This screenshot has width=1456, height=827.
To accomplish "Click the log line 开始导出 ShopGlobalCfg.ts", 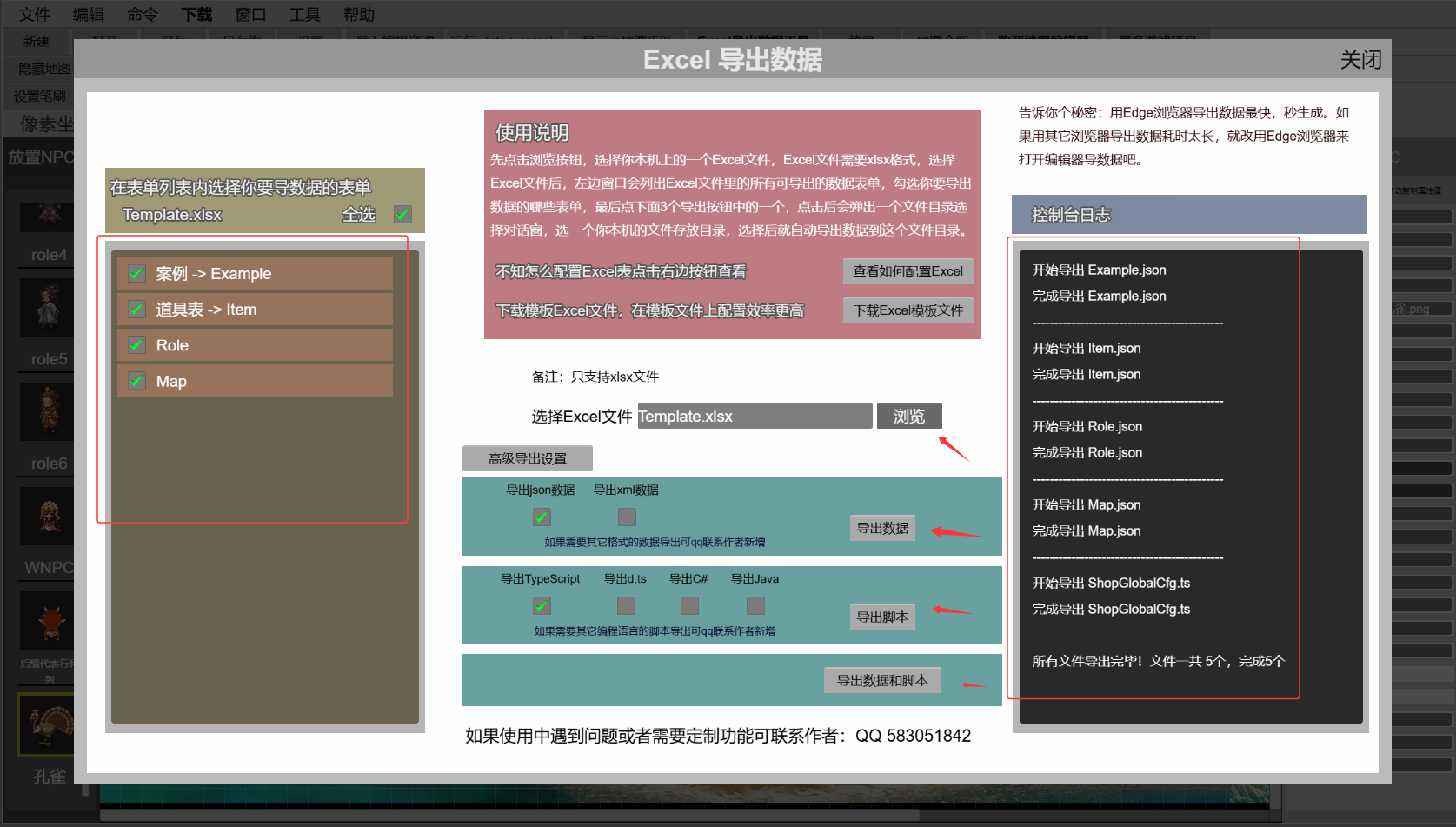I will [x=1111, y=583].
